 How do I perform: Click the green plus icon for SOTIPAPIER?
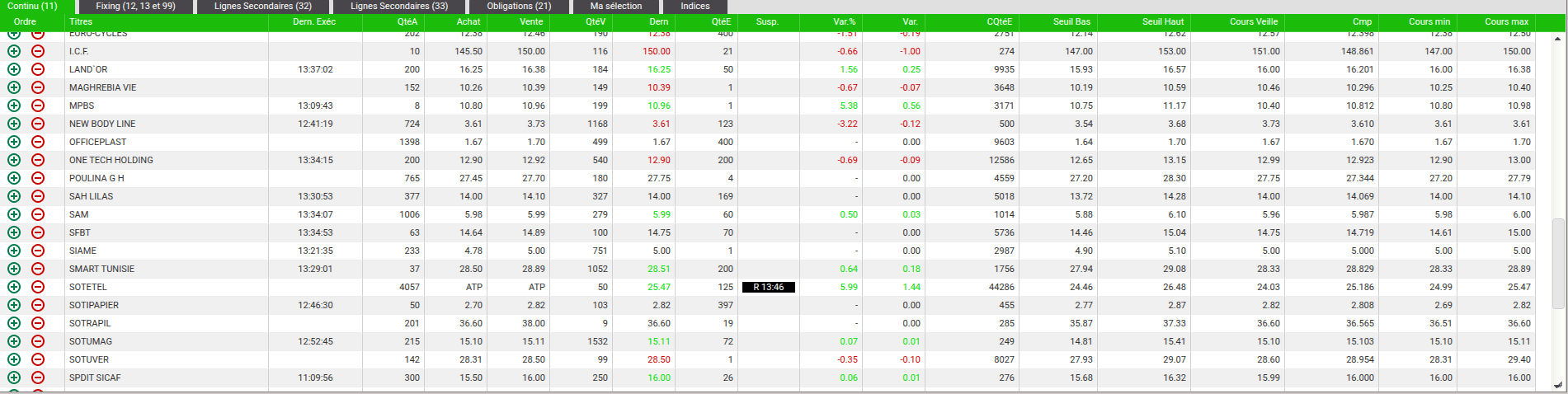tap(14, 305)
